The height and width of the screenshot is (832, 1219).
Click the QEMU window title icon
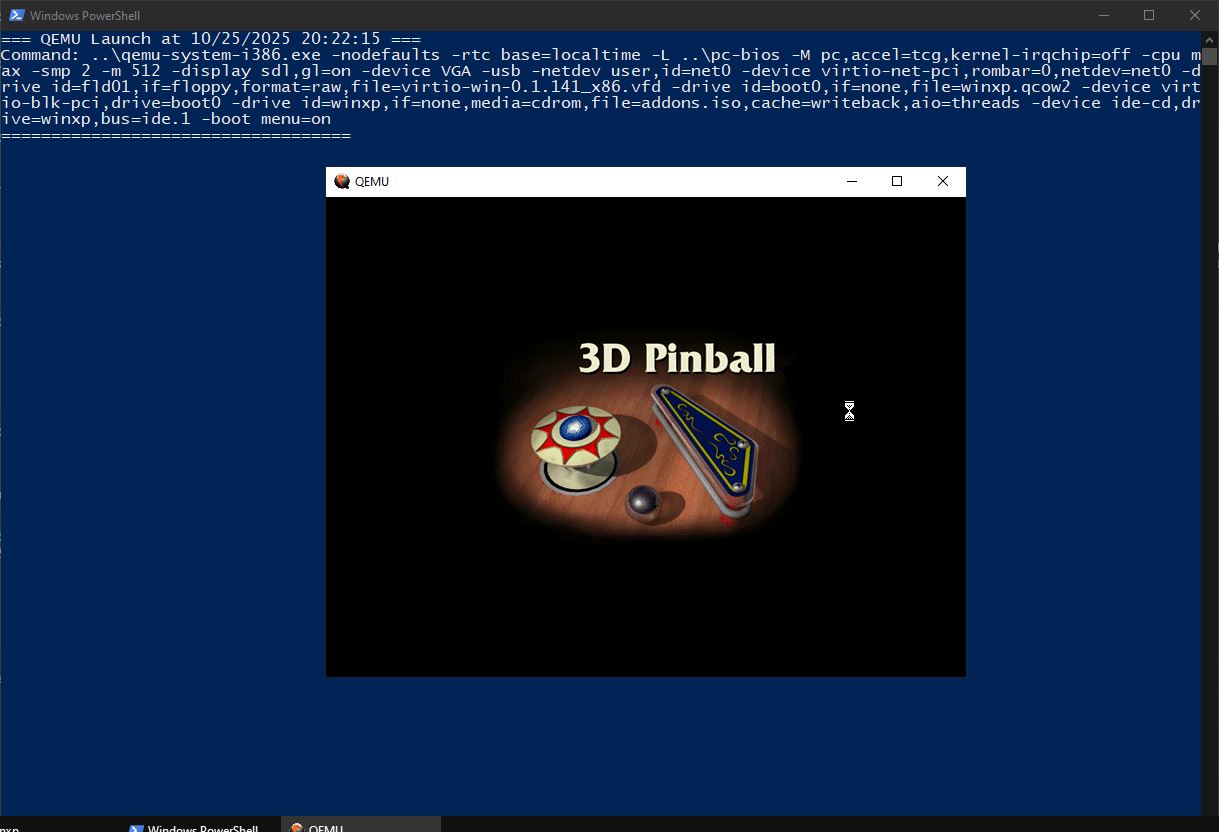[x=342, y=181]
